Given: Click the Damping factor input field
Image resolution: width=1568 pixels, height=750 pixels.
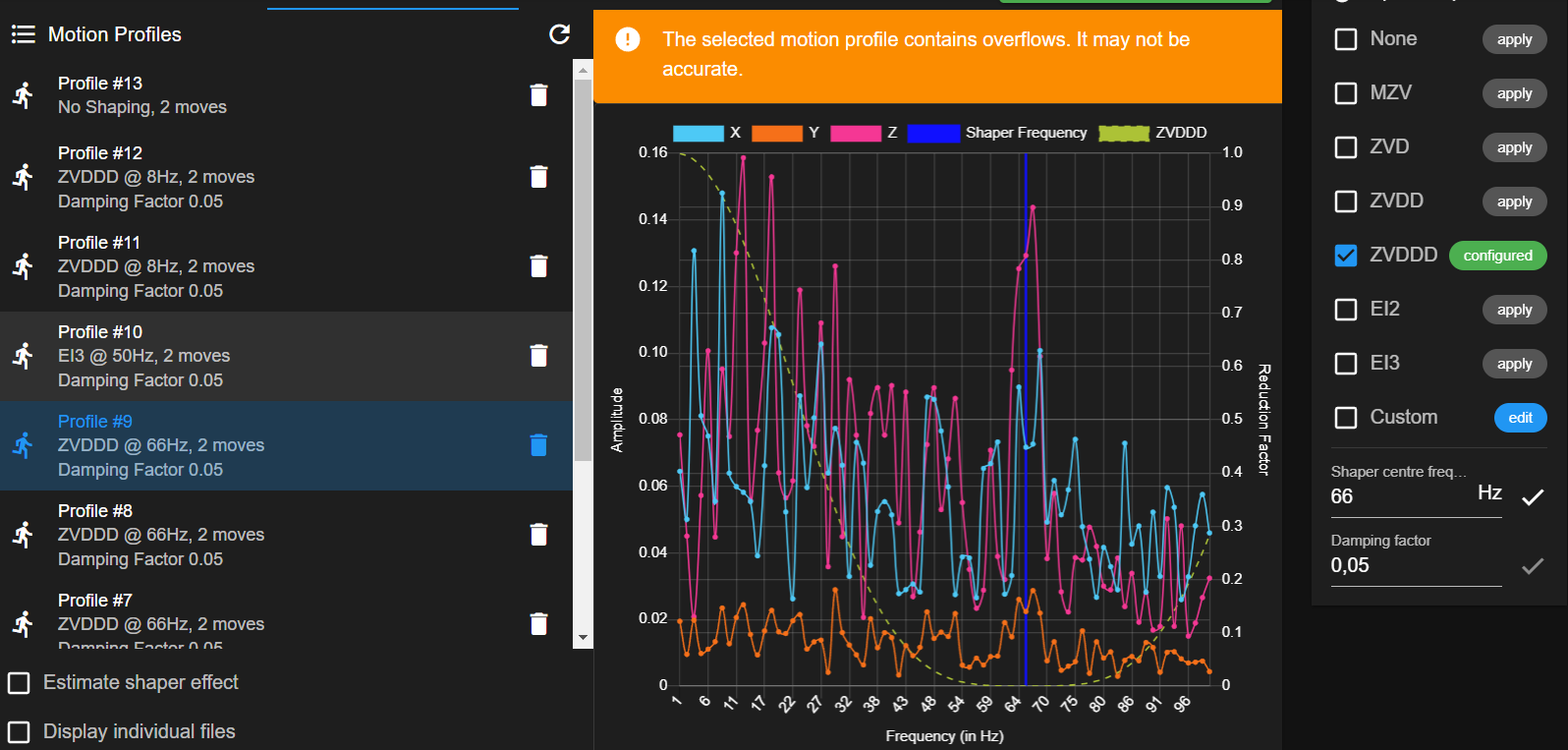Looking at the screenshot, I should (1416, 565).
